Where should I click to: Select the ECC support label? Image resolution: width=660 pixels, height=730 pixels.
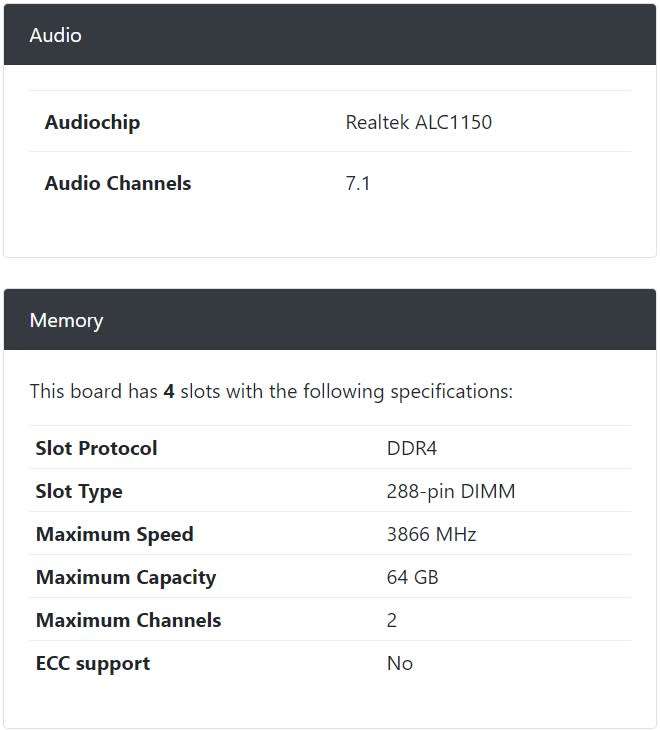point(93,664)
